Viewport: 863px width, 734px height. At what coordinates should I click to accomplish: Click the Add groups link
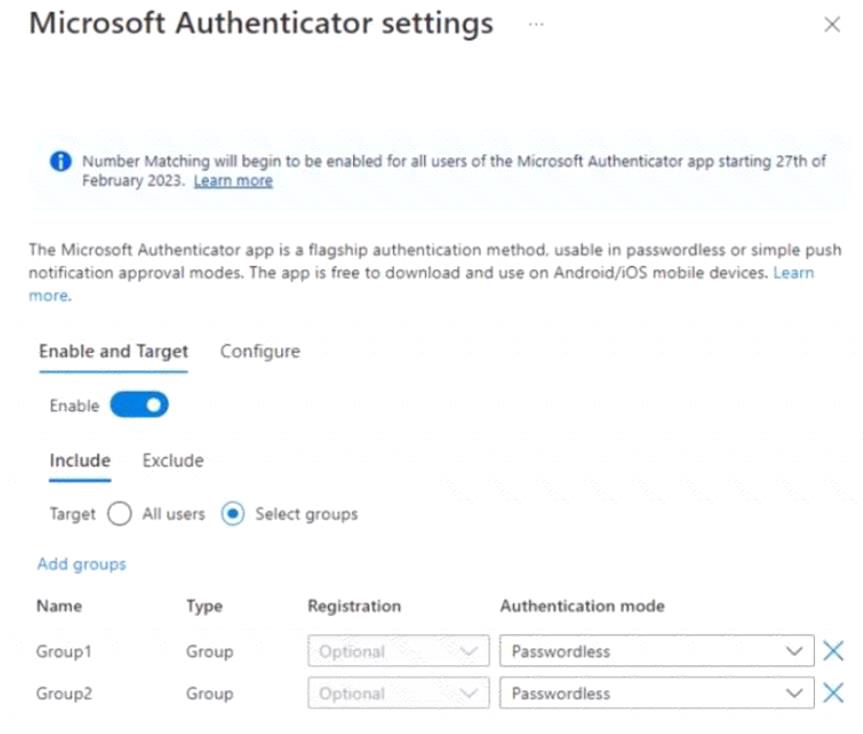[x=81, y=564]
